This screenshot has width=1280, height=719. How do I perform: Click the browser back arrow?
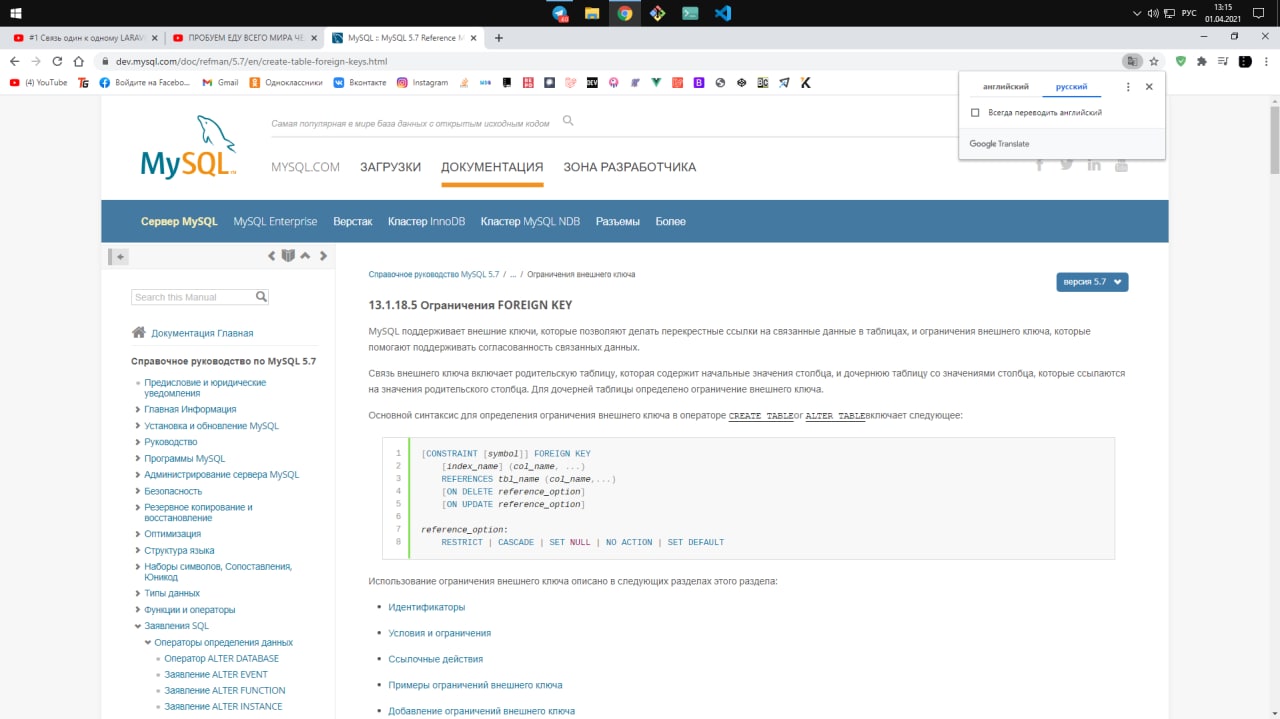pyautogui.click(x=15, y=61)
